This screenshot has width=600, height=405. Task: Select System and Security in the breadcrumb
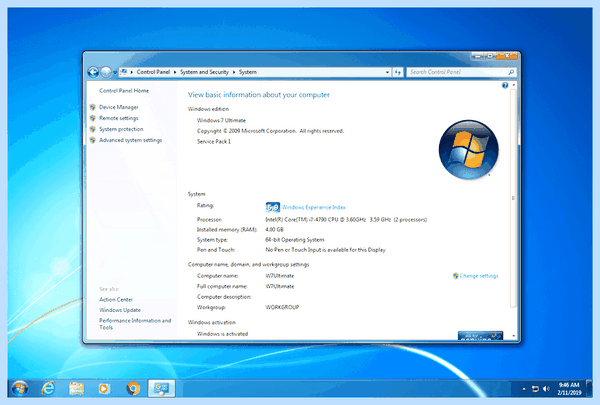pyautogui.click(x=204, y=72)
